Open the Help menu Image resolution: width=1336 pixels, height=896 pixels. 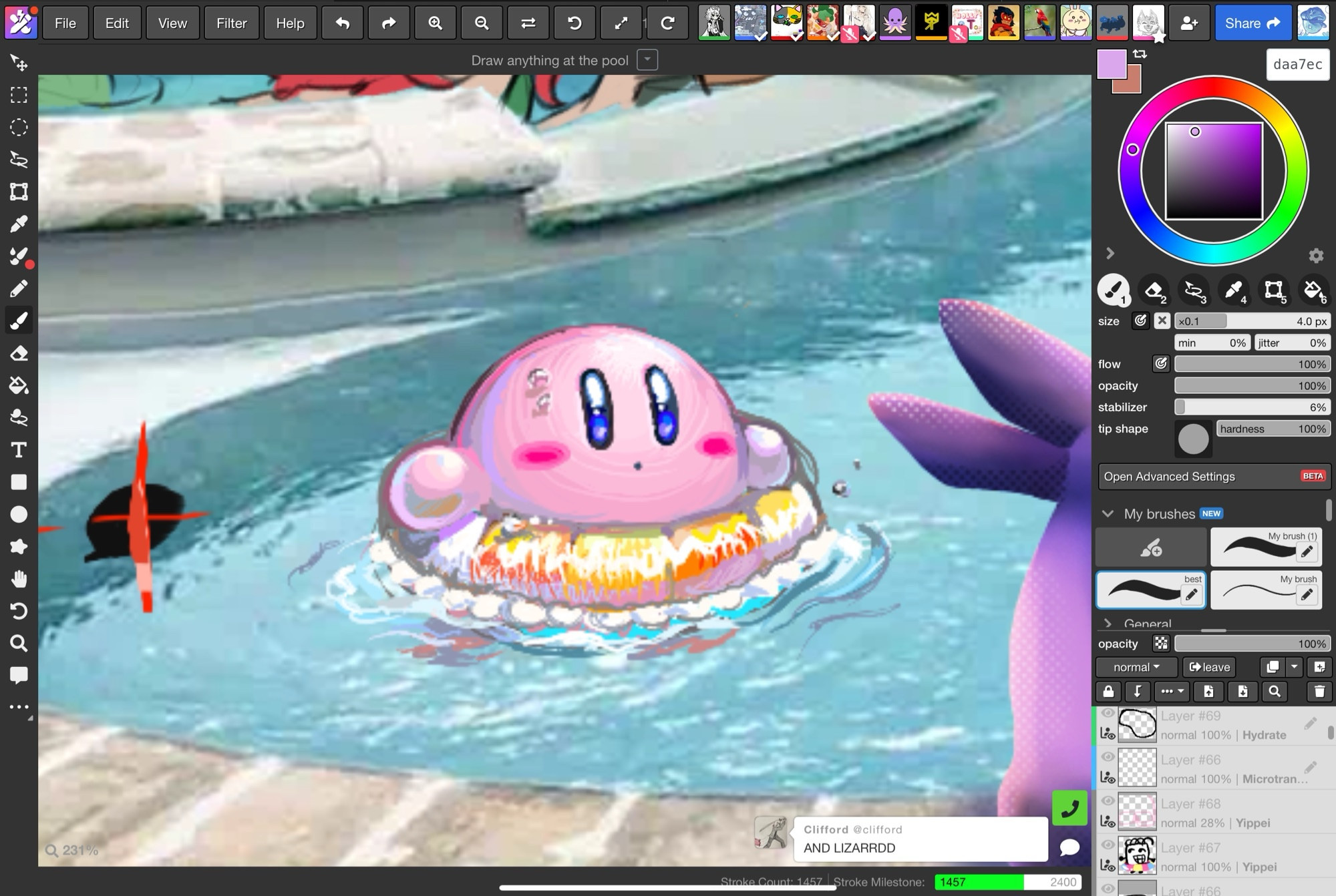(x=290, y=23)
